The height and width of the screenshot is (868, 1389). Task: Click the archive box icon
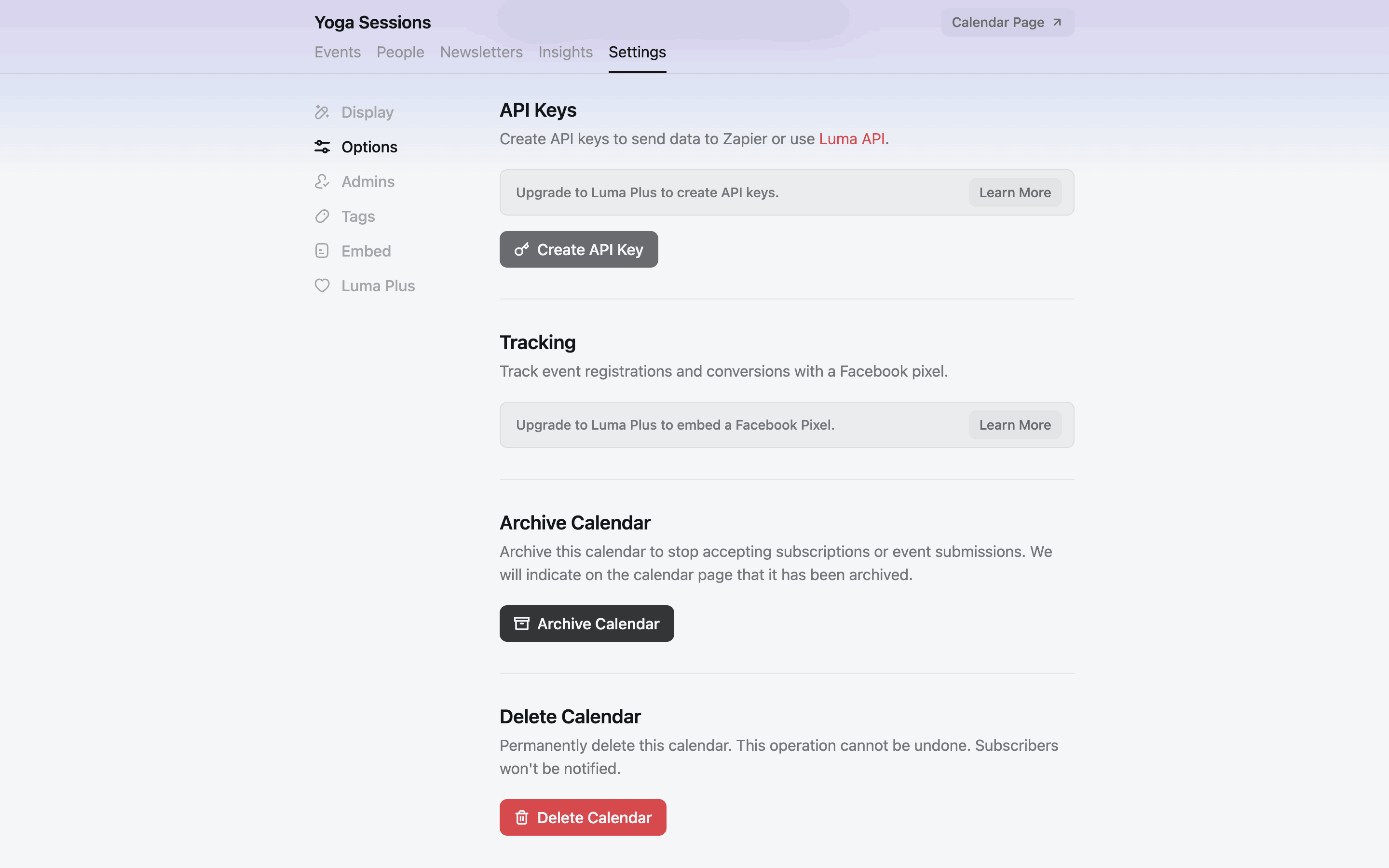click(522, 624)
